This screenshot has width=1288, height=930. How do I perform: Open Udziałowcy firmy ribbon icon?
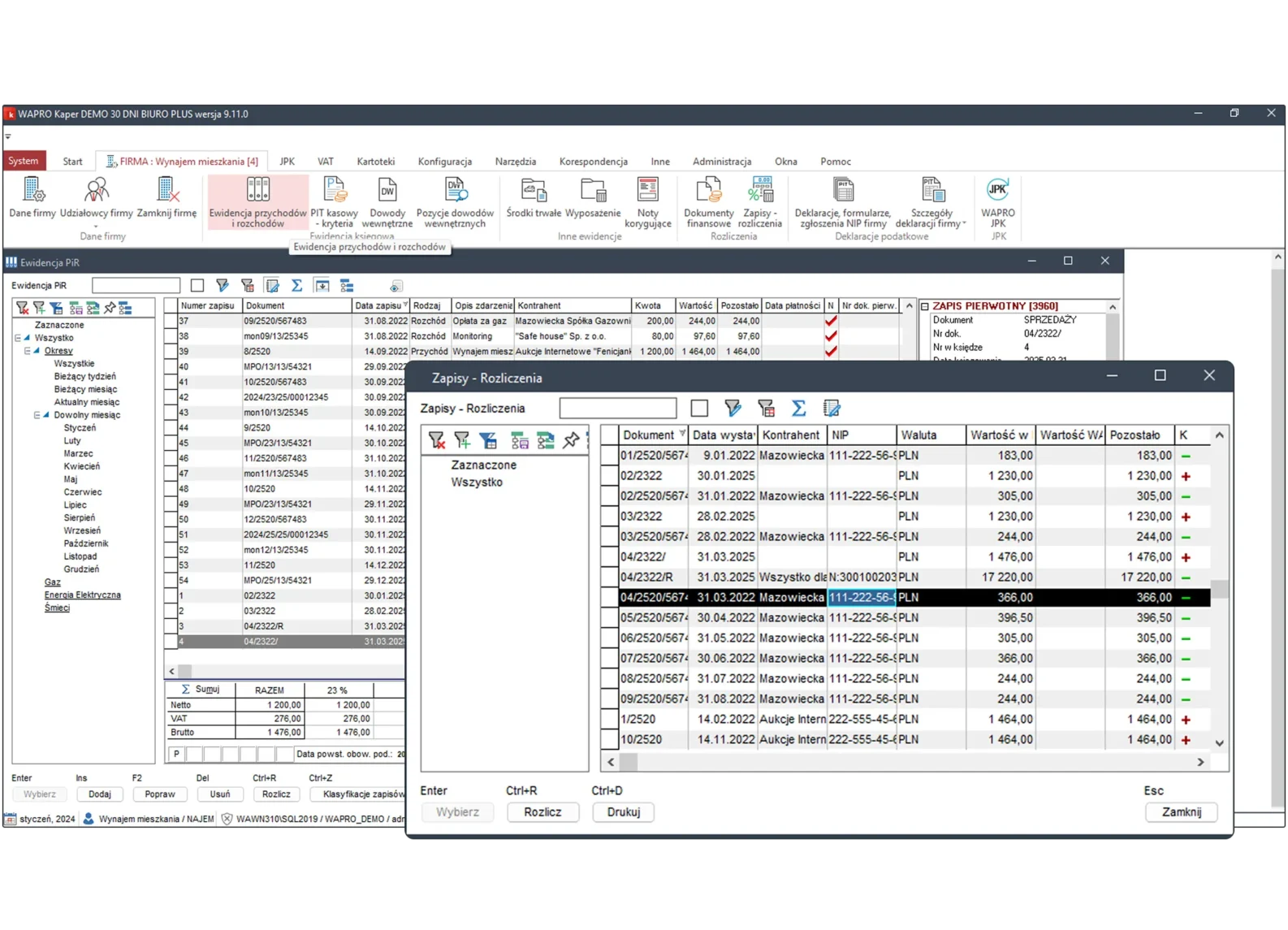point(96,198)
